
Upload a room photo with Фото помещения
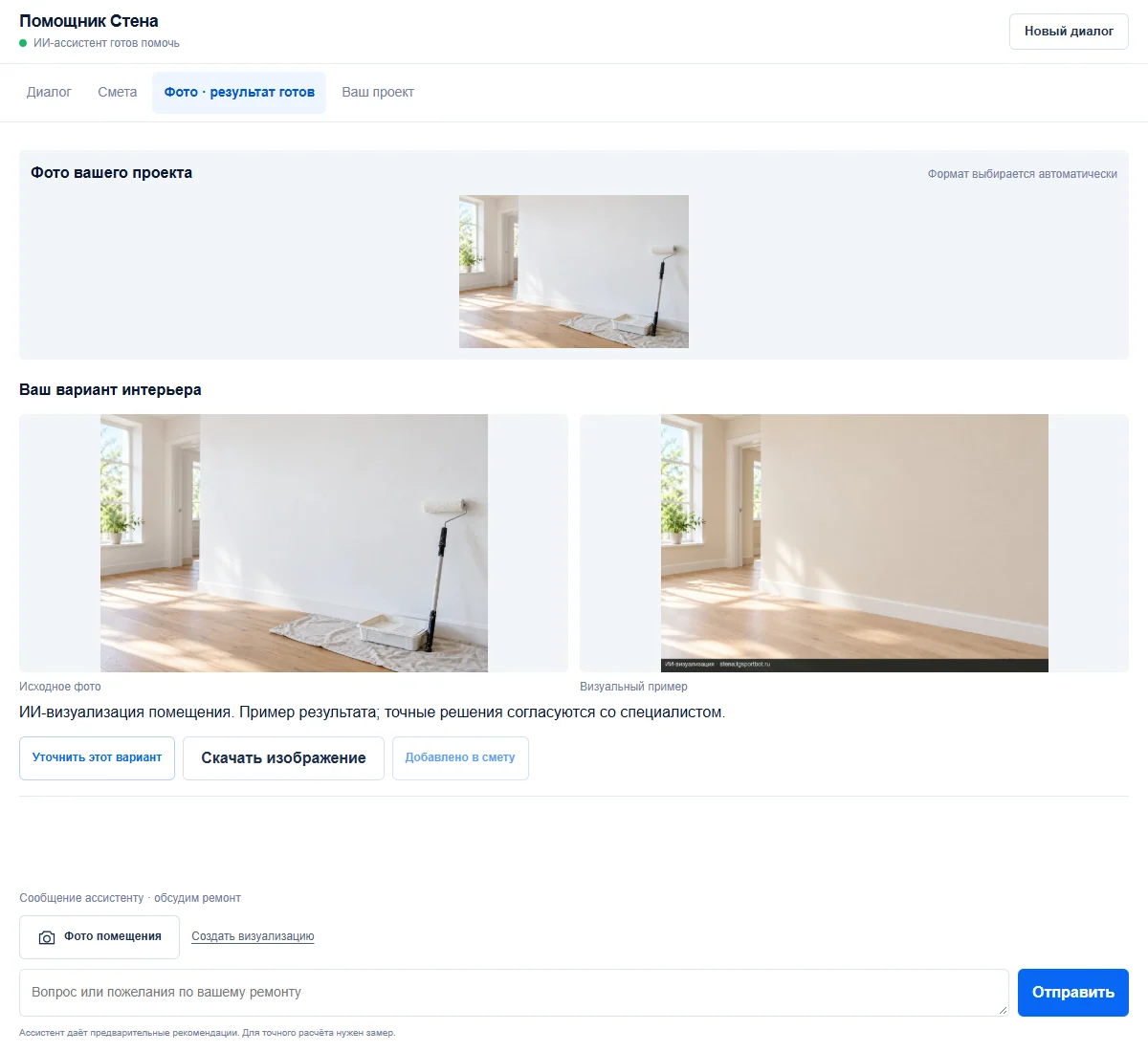99,937
